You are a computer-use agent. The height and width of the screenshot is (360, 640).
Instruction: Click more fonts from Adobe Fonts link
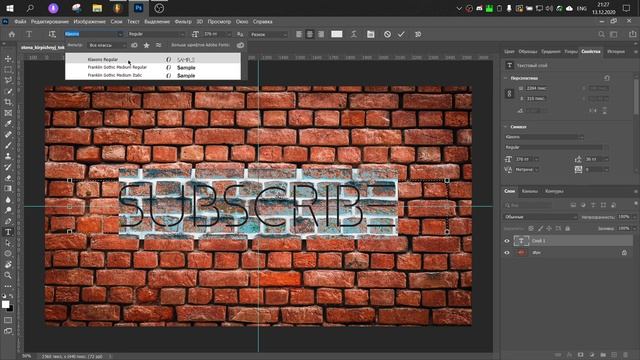coord(200,45)
